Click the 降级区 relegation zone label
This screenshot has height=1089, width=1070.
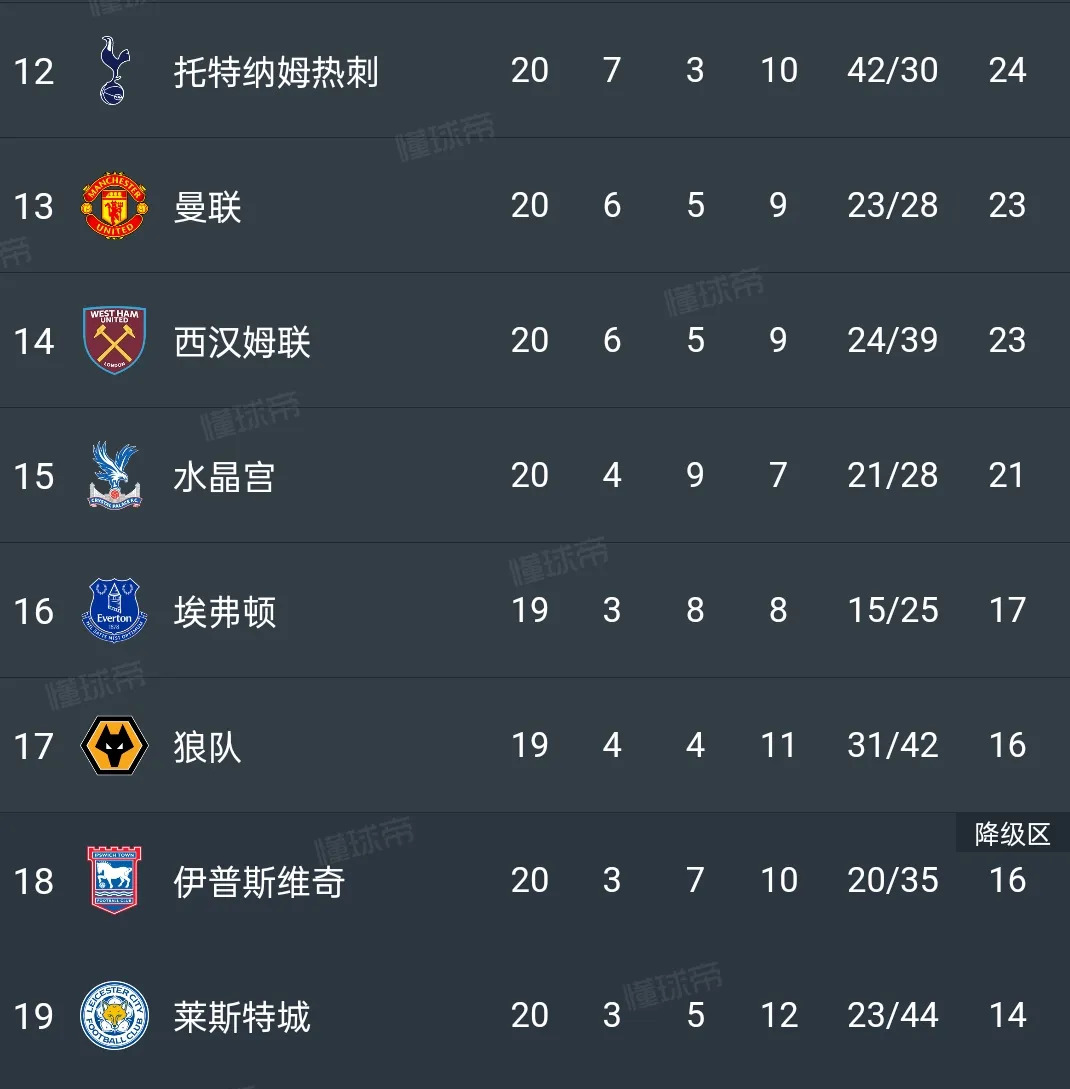click(x=1012, y=834)
